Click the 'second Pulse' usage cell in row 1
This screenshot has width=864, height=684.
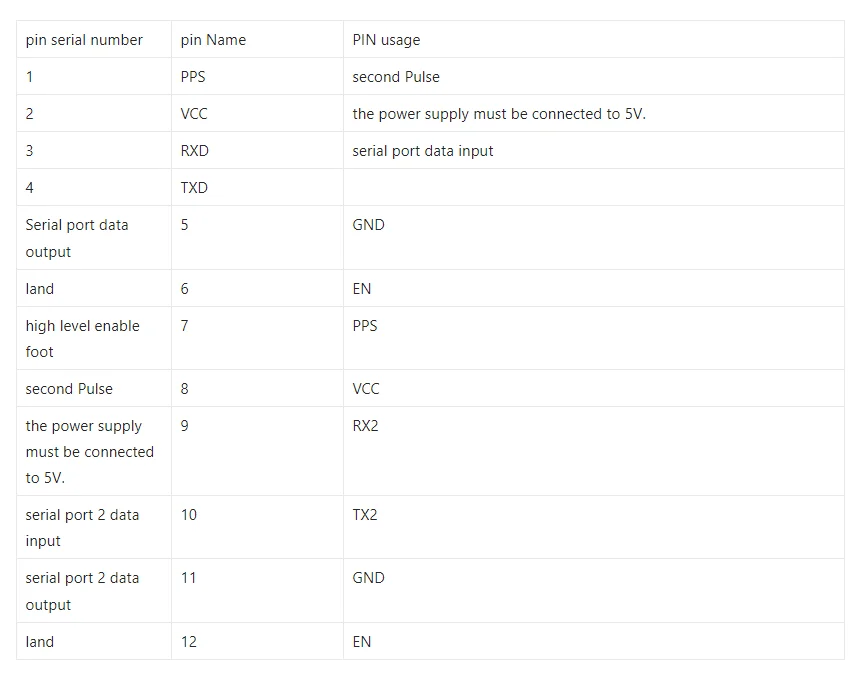pos(593,77)
